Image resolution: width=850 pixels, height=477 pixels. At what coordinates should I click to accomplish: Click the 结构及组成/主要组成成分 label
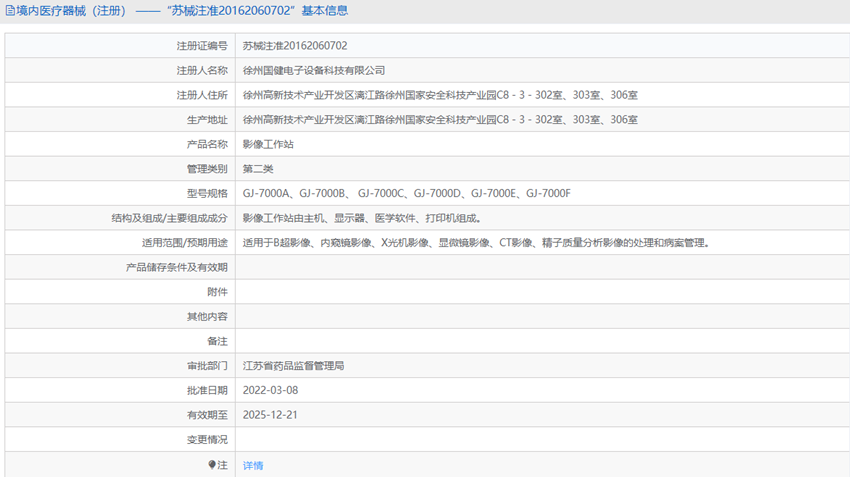(170, 218)
